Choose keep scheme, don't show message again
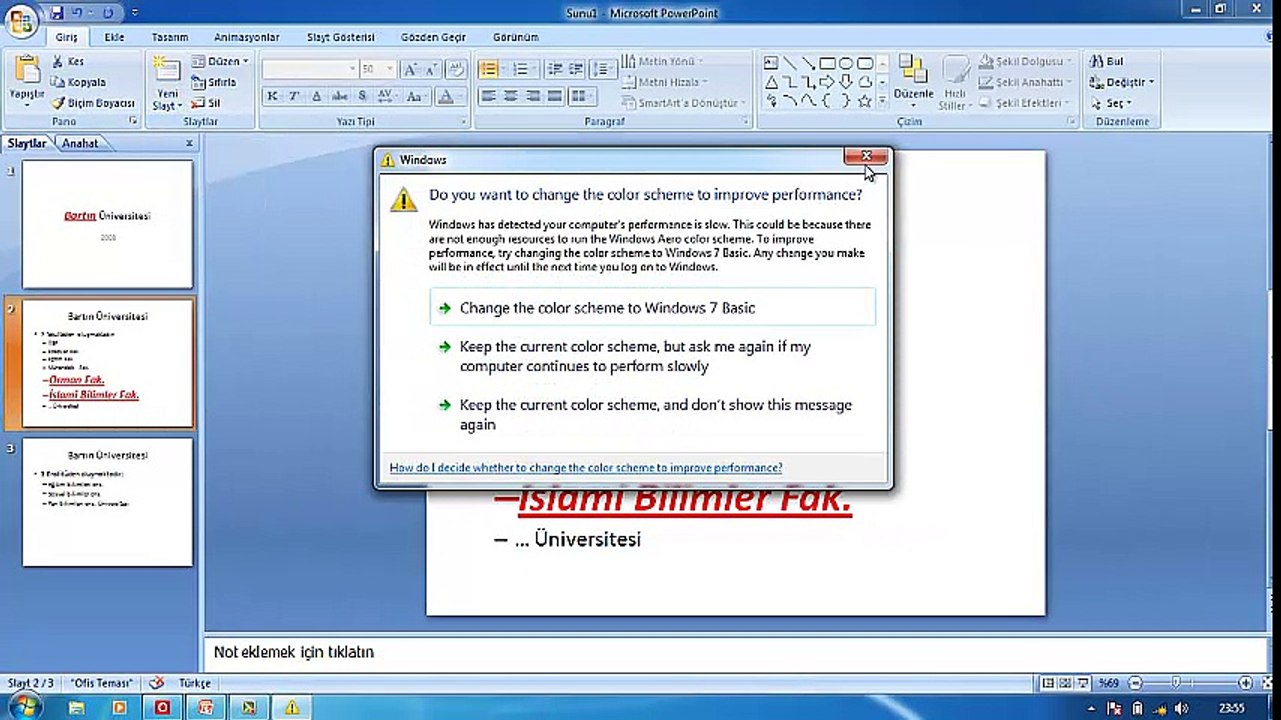 point(652,415)
